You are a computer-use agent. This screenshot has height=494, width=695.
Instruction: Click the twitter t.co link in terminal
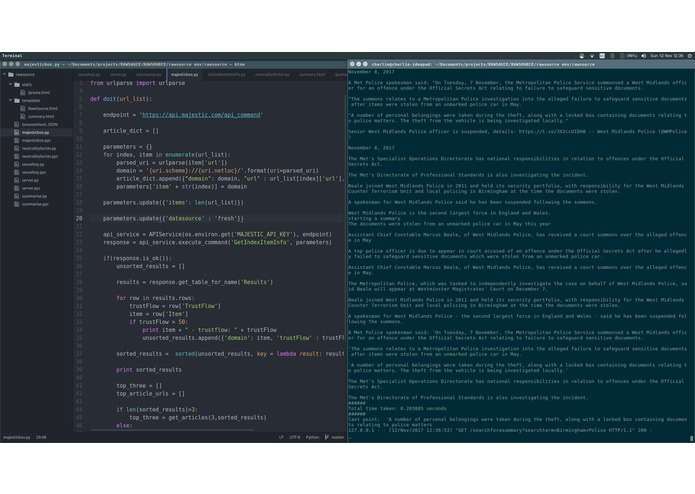(552, 132)
